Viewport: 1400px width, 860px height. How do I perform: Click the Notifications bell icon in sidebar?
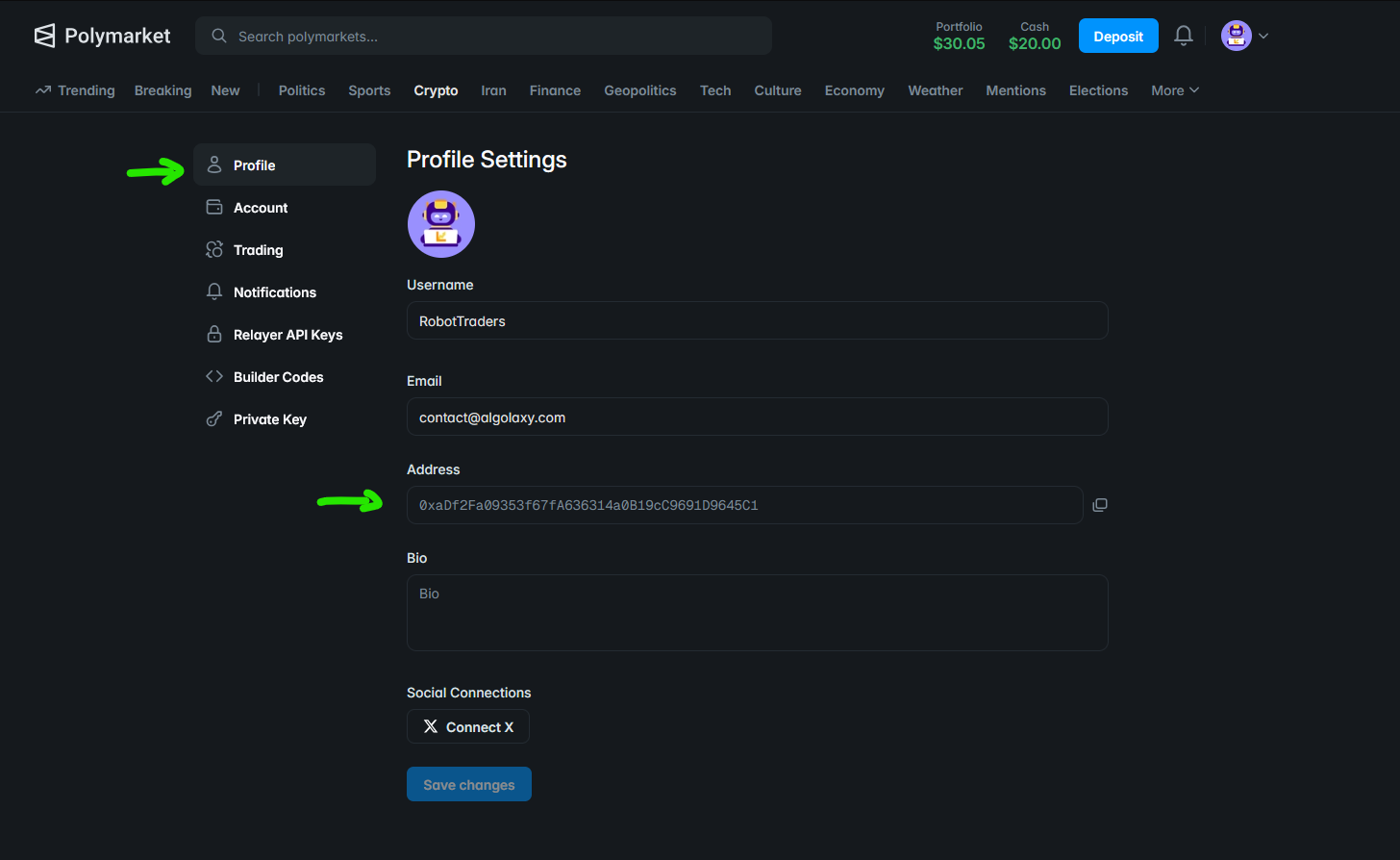pyautogui.click(x=213, y=291)
